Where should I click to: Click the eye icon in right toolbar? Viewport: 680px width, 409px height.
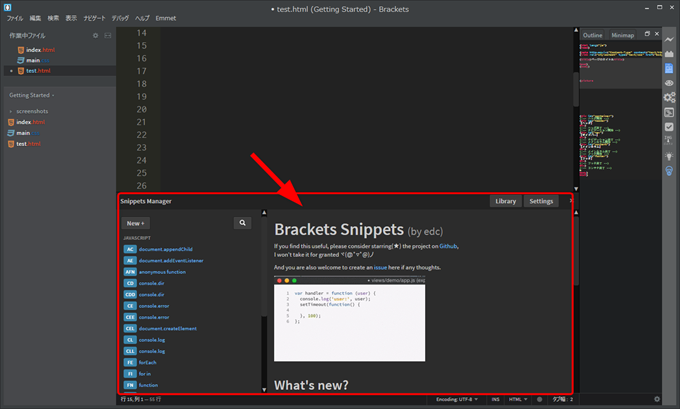pos(669,83)
